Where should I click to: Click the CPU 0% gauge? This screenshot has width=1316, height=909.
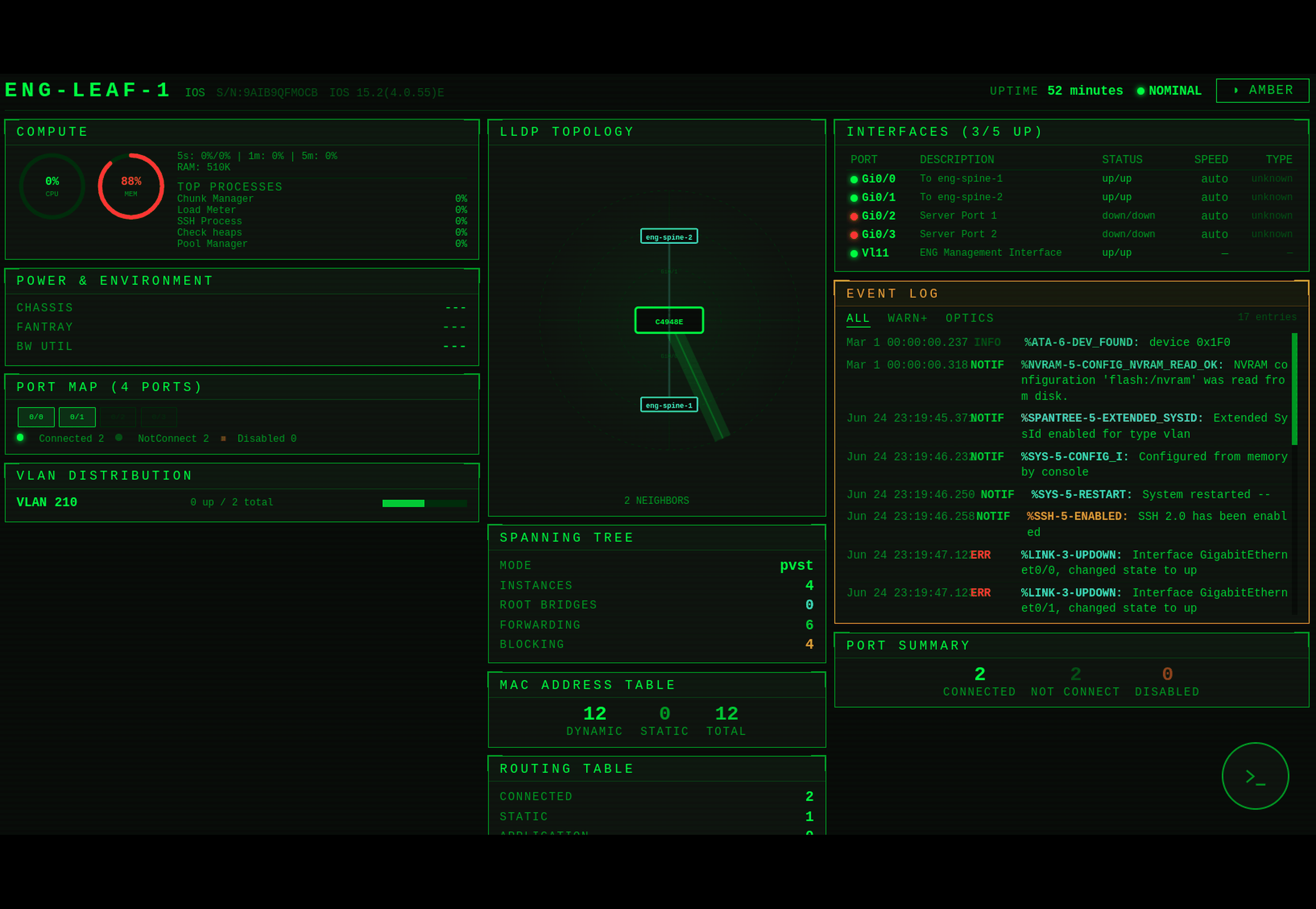(52, 186)
